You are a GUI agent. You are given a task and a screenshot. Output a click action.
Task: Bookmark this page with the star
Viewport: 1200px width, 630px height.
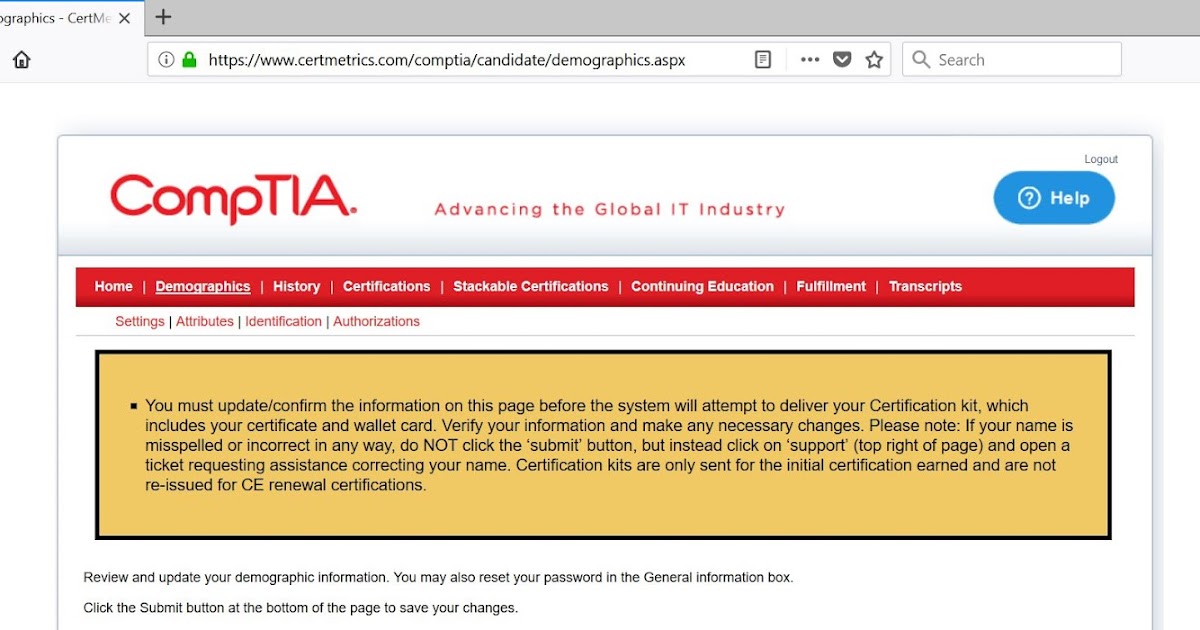point(874,59)
